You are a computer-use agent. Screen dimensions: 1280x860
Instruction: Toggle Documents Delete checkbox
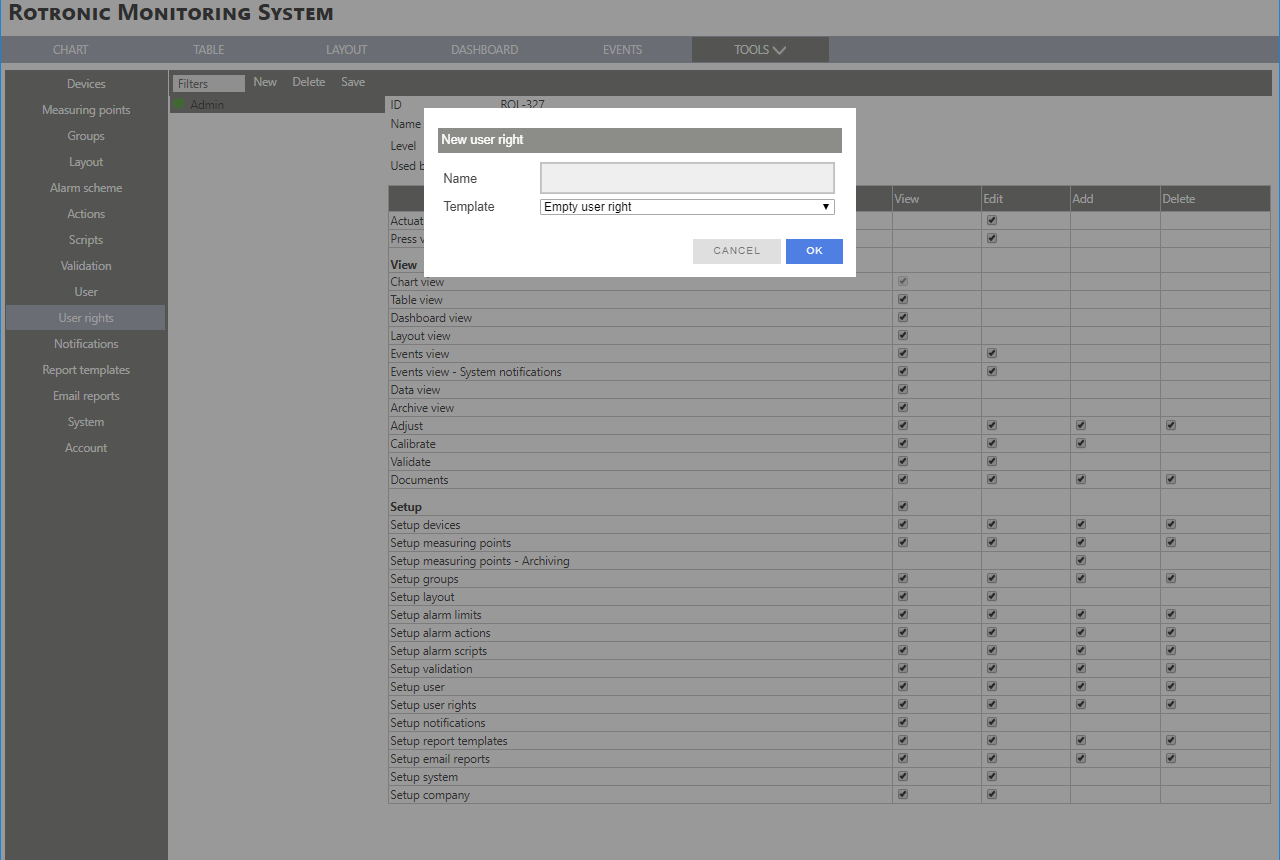[x=1171, y=480]
